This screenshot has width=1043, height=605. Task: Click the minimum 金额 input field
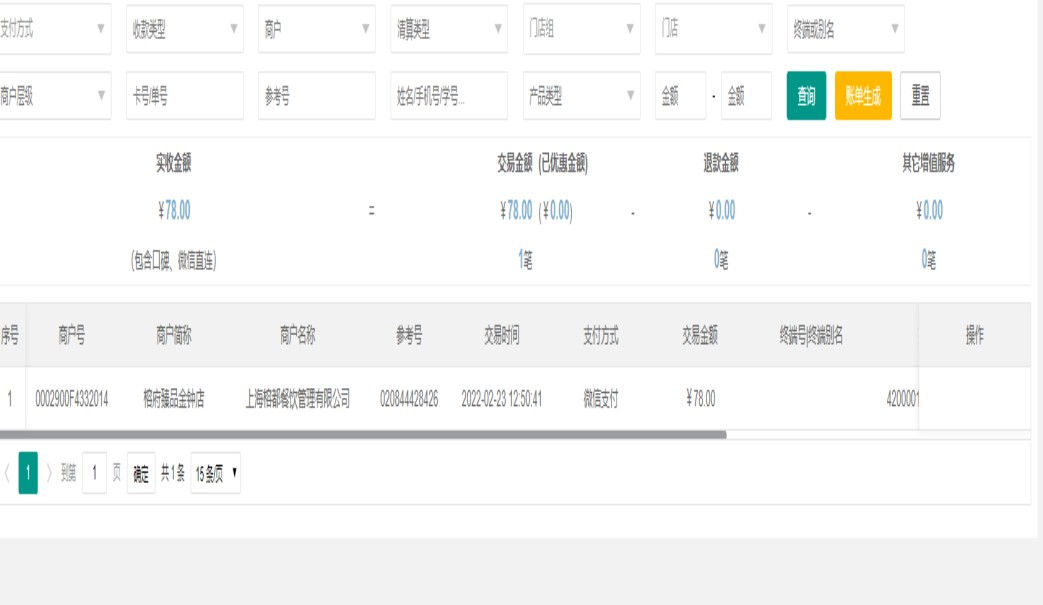680,96
